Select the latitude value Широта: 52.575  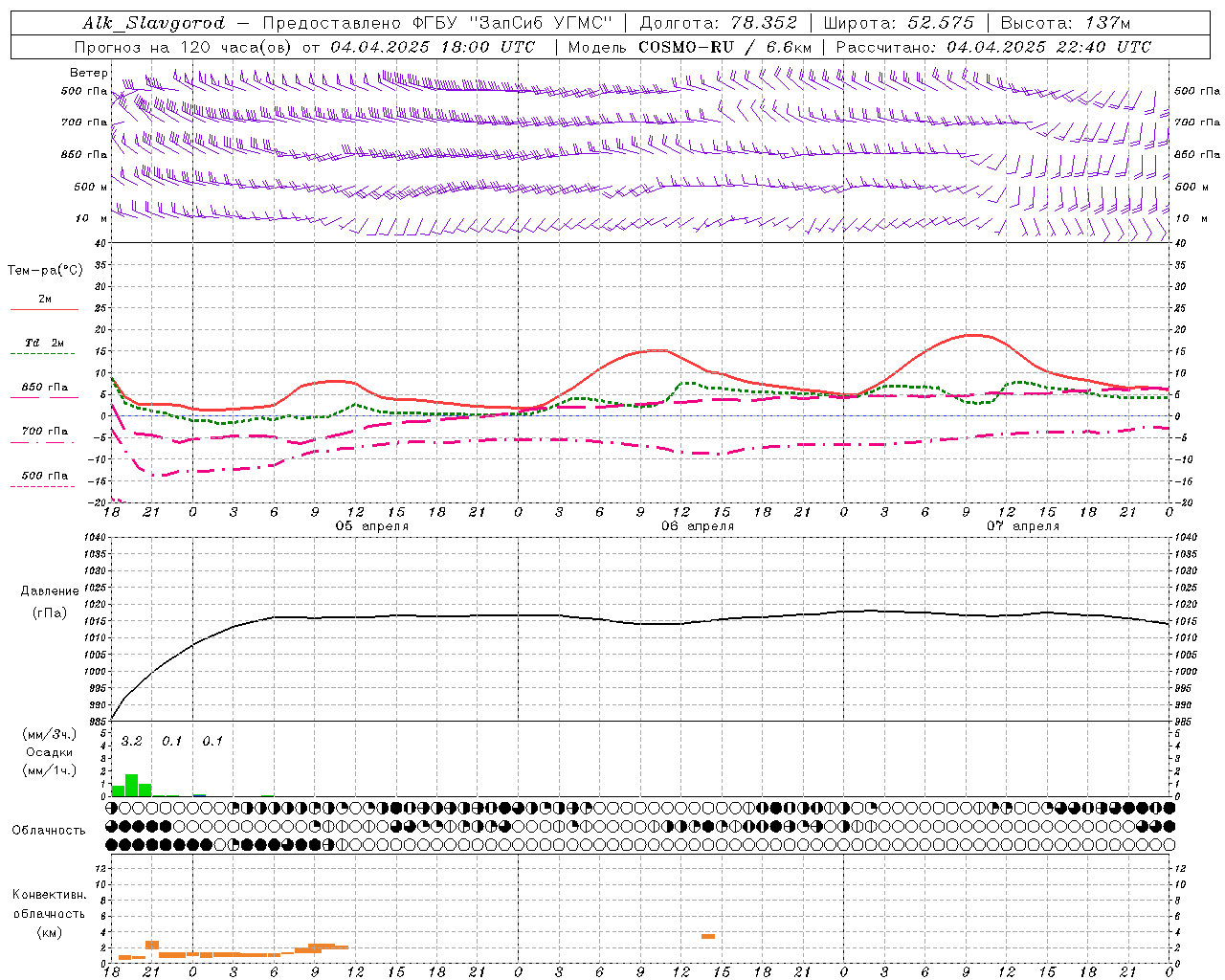(899, 23)
